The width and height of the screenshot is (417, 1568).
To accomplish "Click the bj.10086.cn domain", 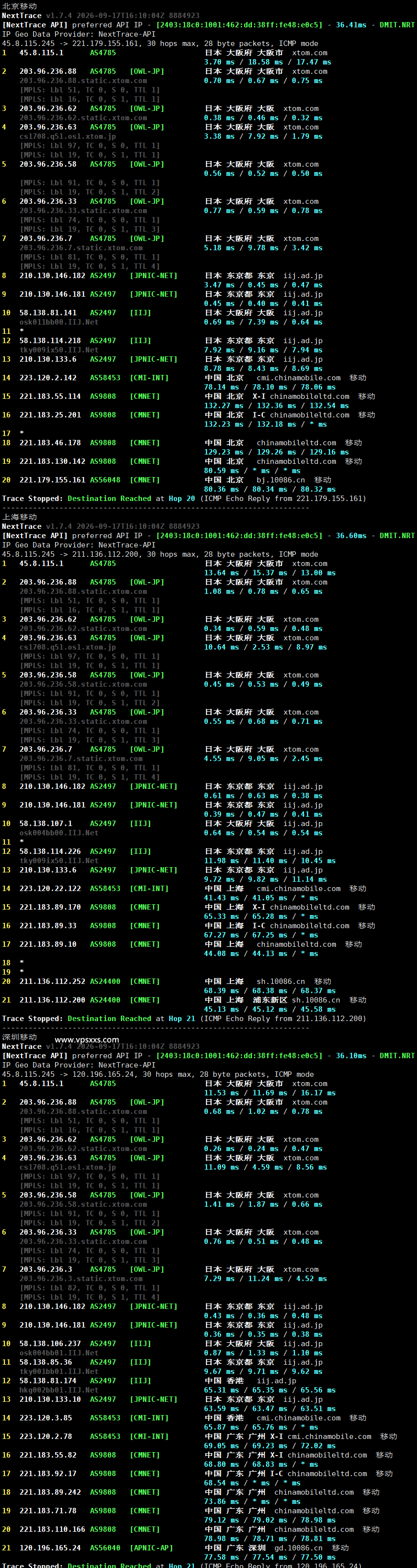I will tap(281, 480).
